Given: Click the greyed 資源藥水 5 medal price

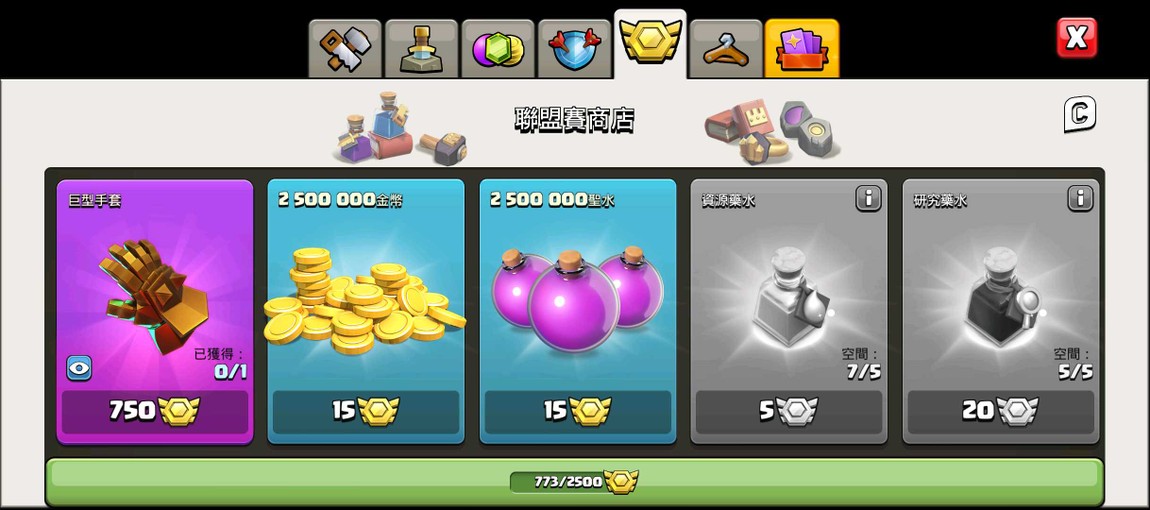Looking at the screenshot, I should pos(789,411).
